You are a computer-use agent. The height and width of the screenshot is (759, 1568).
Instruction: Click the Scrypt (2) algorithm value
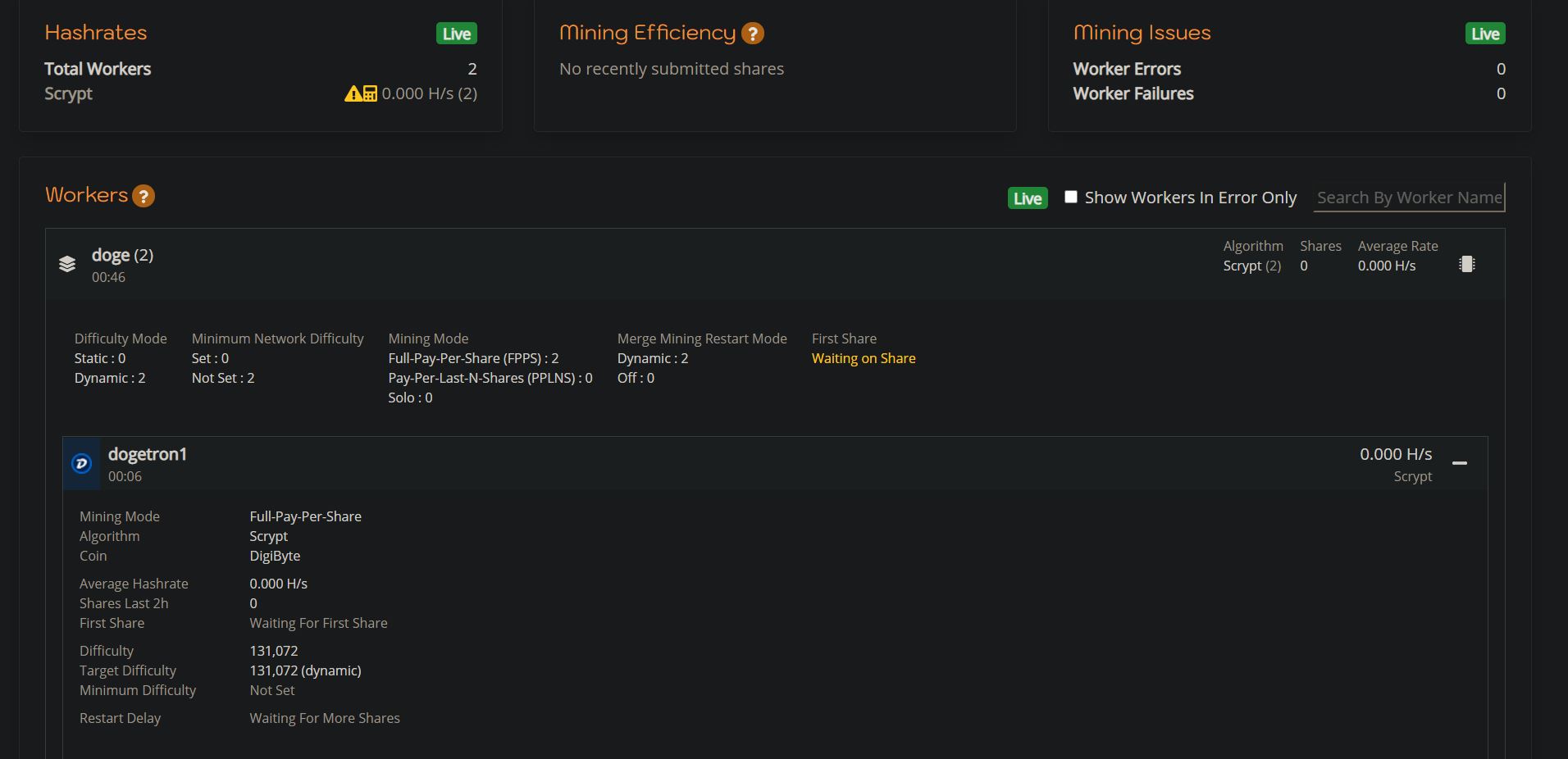pyautogui.click(x=1252, y=266)
